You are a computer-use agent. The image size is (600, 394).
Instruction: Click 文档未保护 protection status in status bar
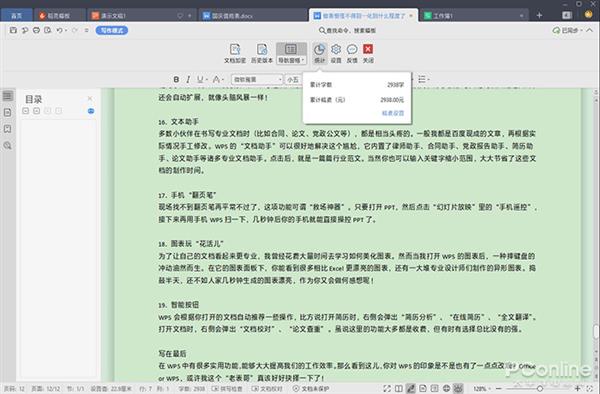[x=311, y=389]
